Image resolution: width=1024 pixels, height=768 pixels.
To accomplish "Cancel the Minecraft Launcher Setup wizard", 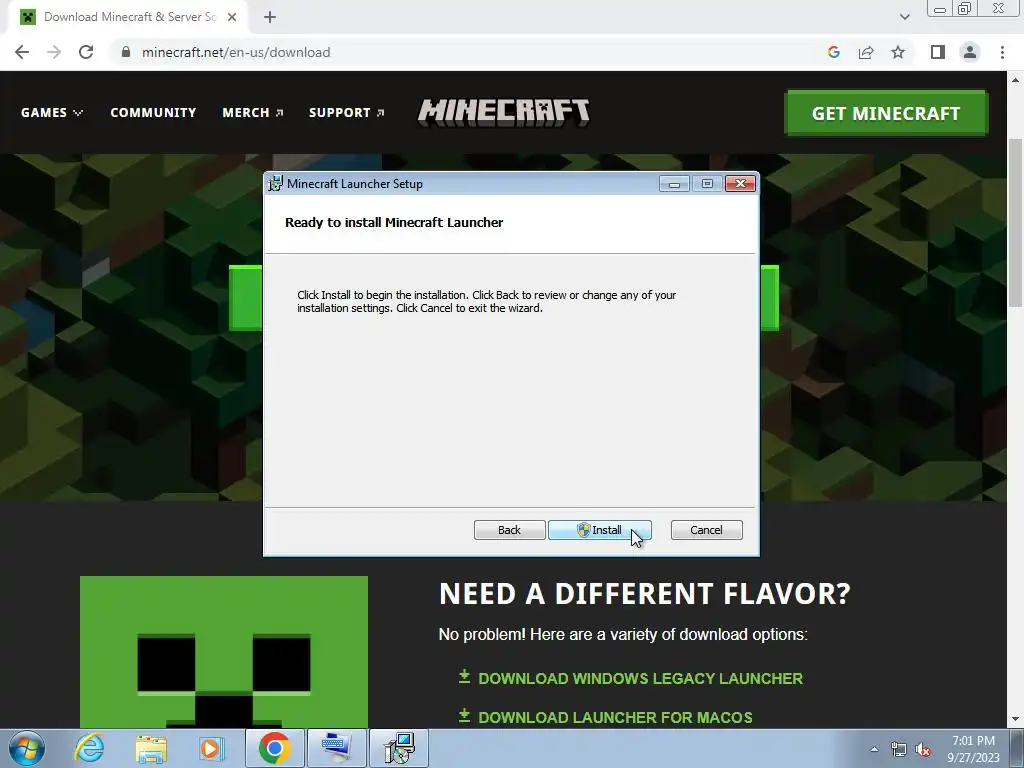I will (x=707, y=530).
